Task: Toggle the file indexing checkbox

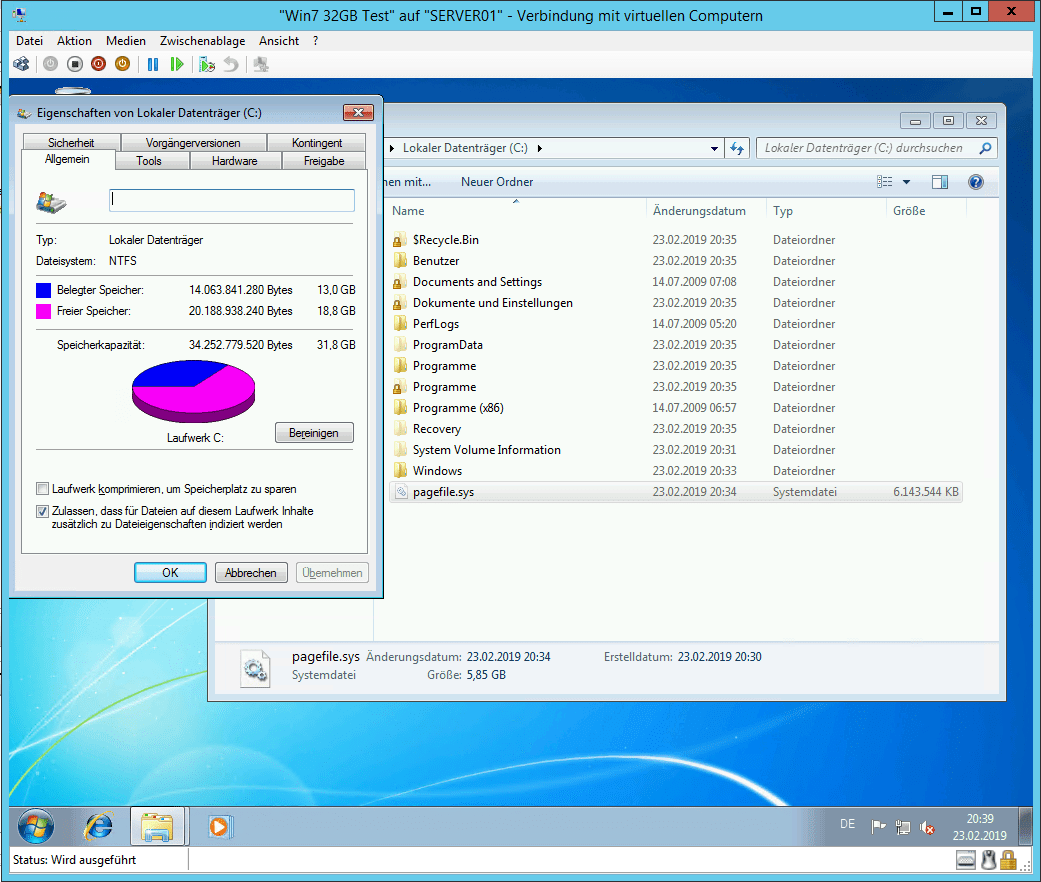Action: point(42,511)
